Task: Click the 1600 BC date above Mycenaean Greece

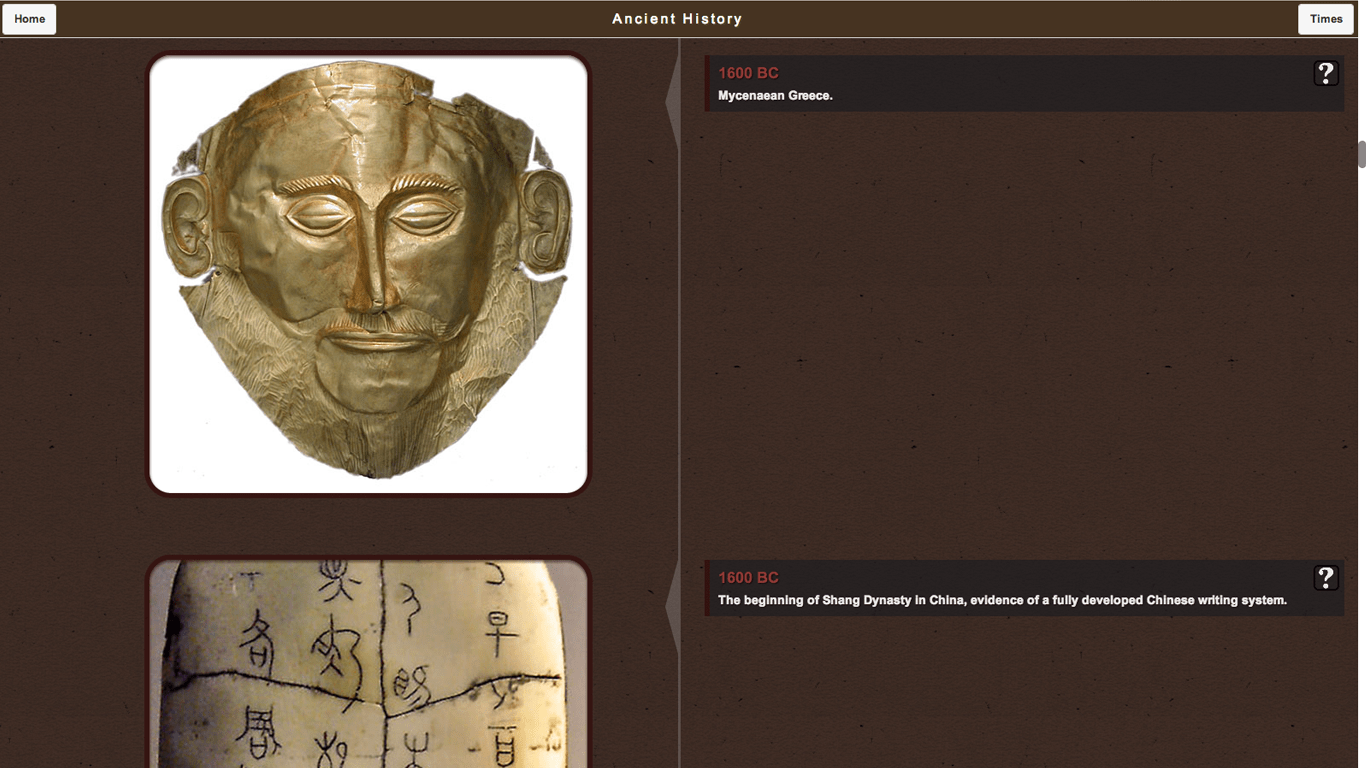Action: click(x=748, y=73)
